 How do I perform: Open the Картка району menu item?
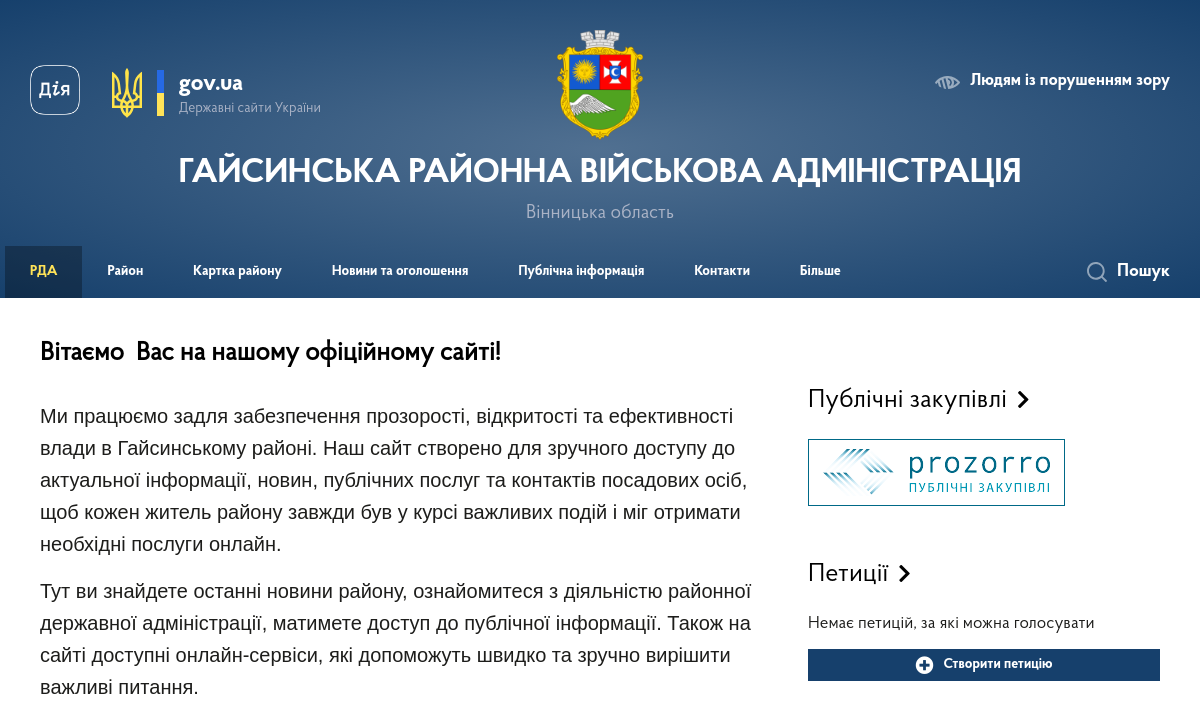[237, 271]
